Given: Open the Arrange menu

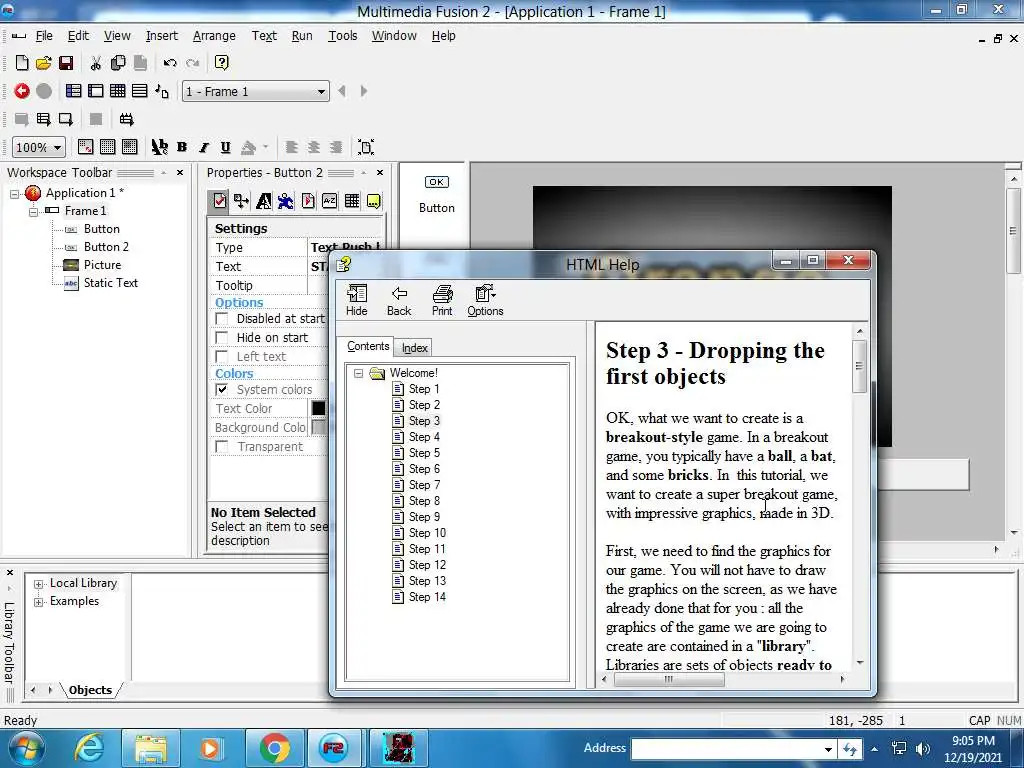Looking at the screenshot, I should point(214,36).
